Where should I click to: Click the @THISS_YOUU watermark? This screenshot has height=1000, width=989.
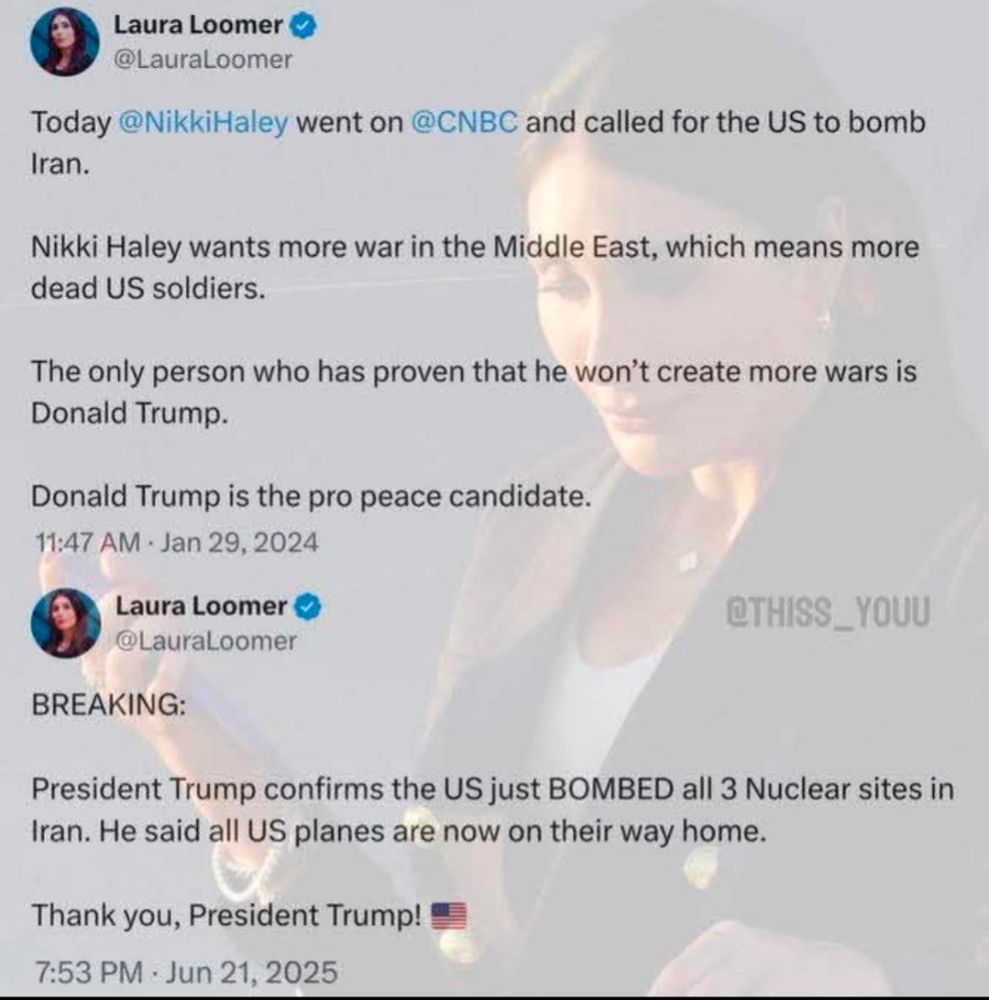pyautogui.click(x=828, y=612)
